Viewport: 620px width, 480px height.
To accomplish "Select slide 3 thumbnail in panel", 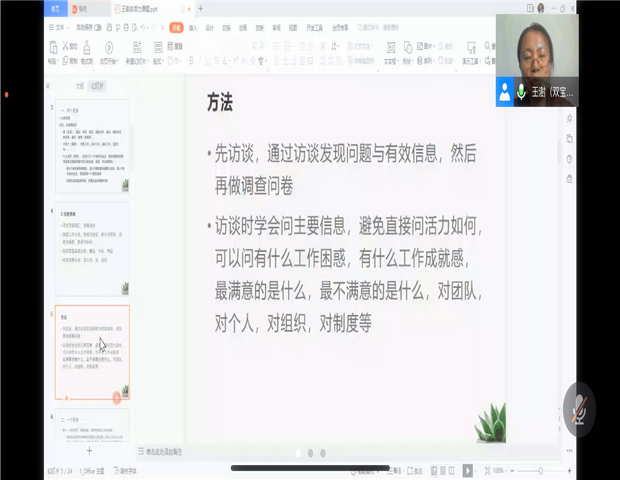I will point(91,148).
